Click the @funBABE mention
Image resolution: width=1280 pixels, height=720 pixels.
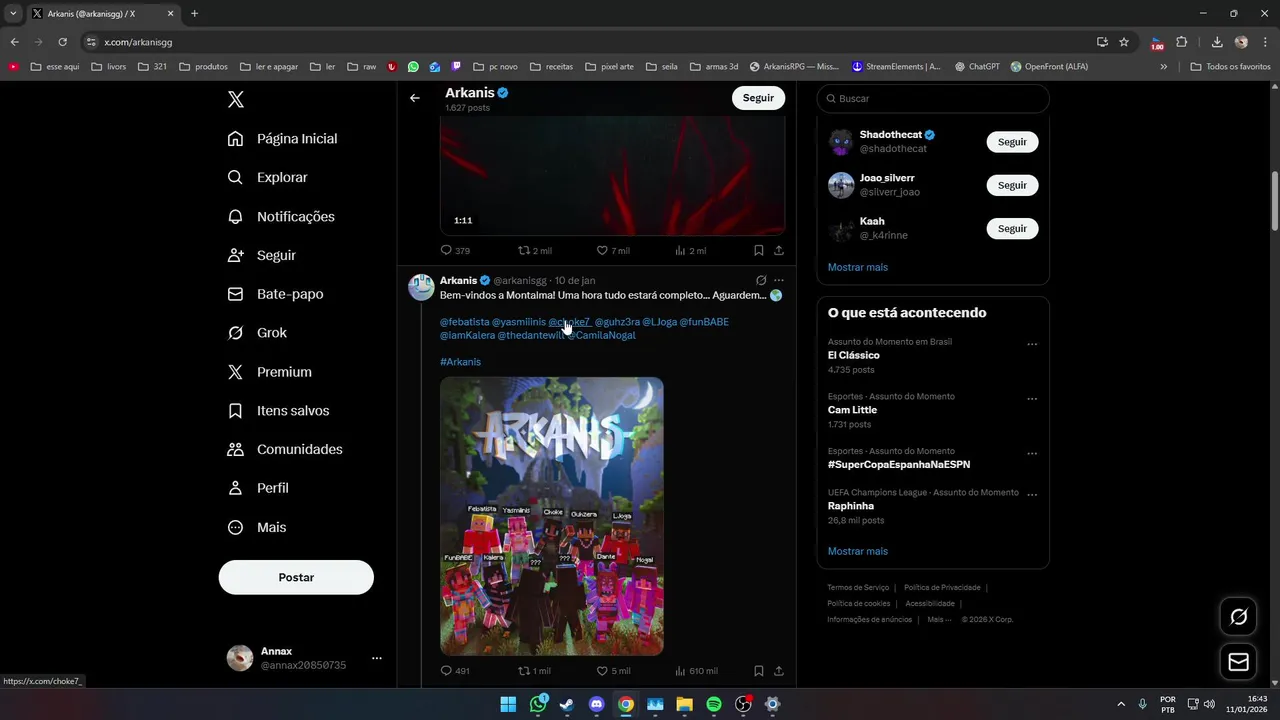[704, 322]
